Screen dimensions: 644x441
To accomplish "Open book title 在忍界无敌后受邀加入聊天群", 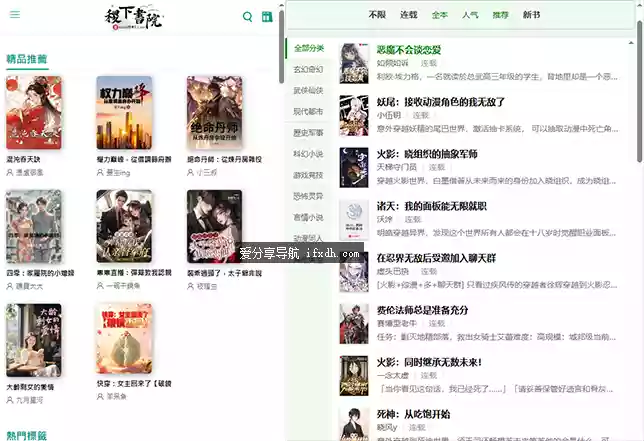I will tap(436, 258).
